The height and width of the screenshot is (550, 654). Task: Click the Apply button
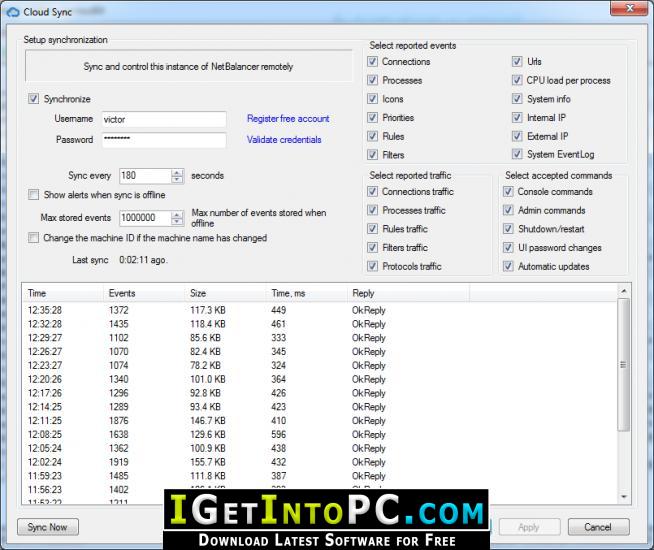click(x=529, y=527)
